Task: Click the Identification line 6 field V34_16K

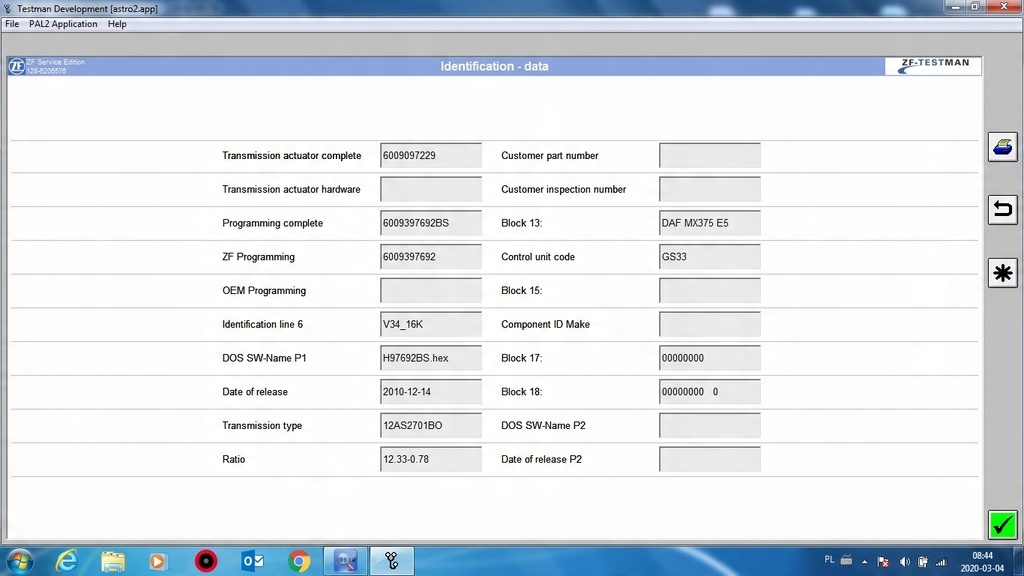Action: click(431, 325)
